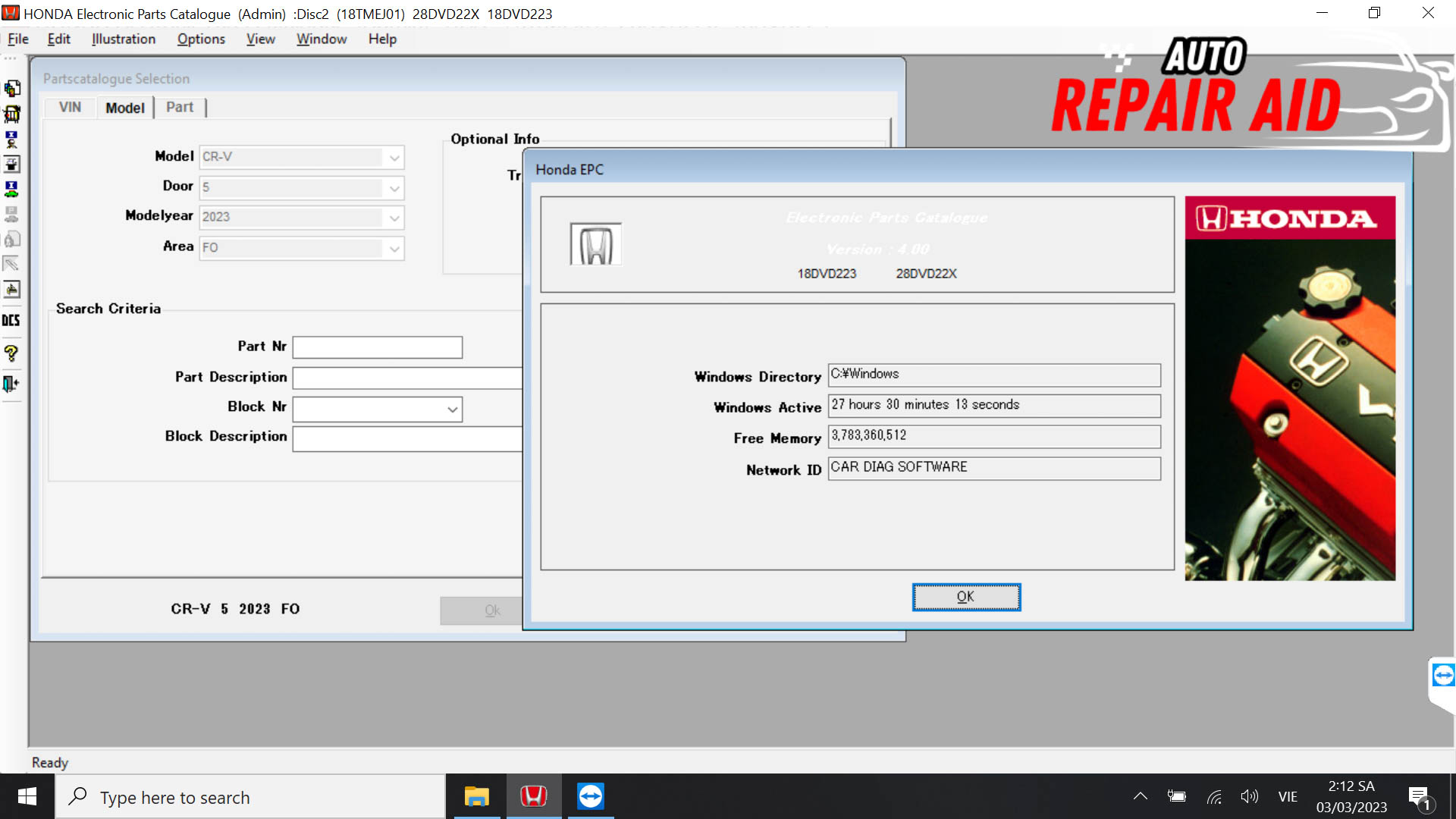The width and height of the screenshot is (1456, 819).
Task: Click the stacked documents icon in left toolbar
Action: tap(12, 89)
